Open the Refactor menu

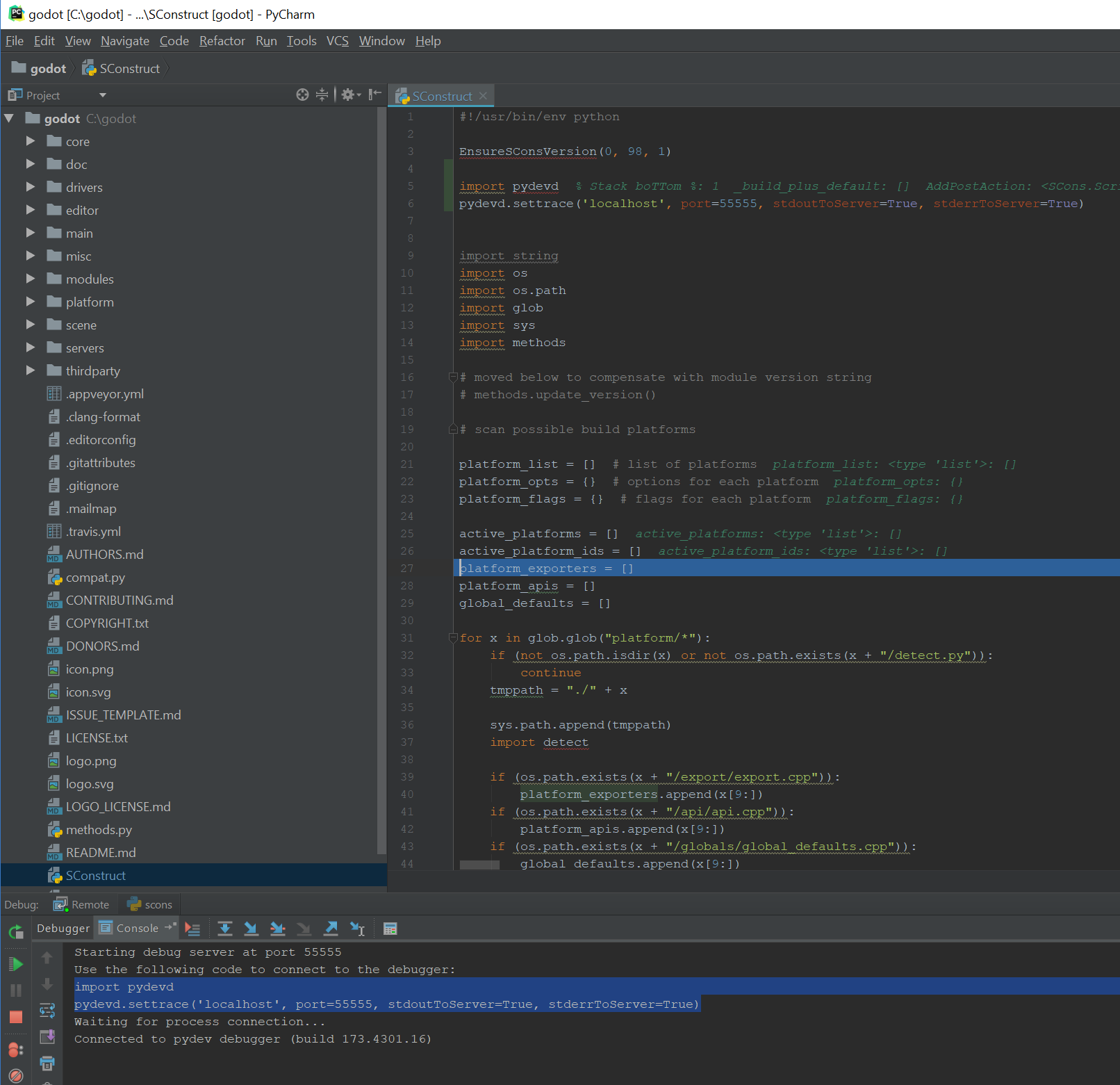(222, 41)
